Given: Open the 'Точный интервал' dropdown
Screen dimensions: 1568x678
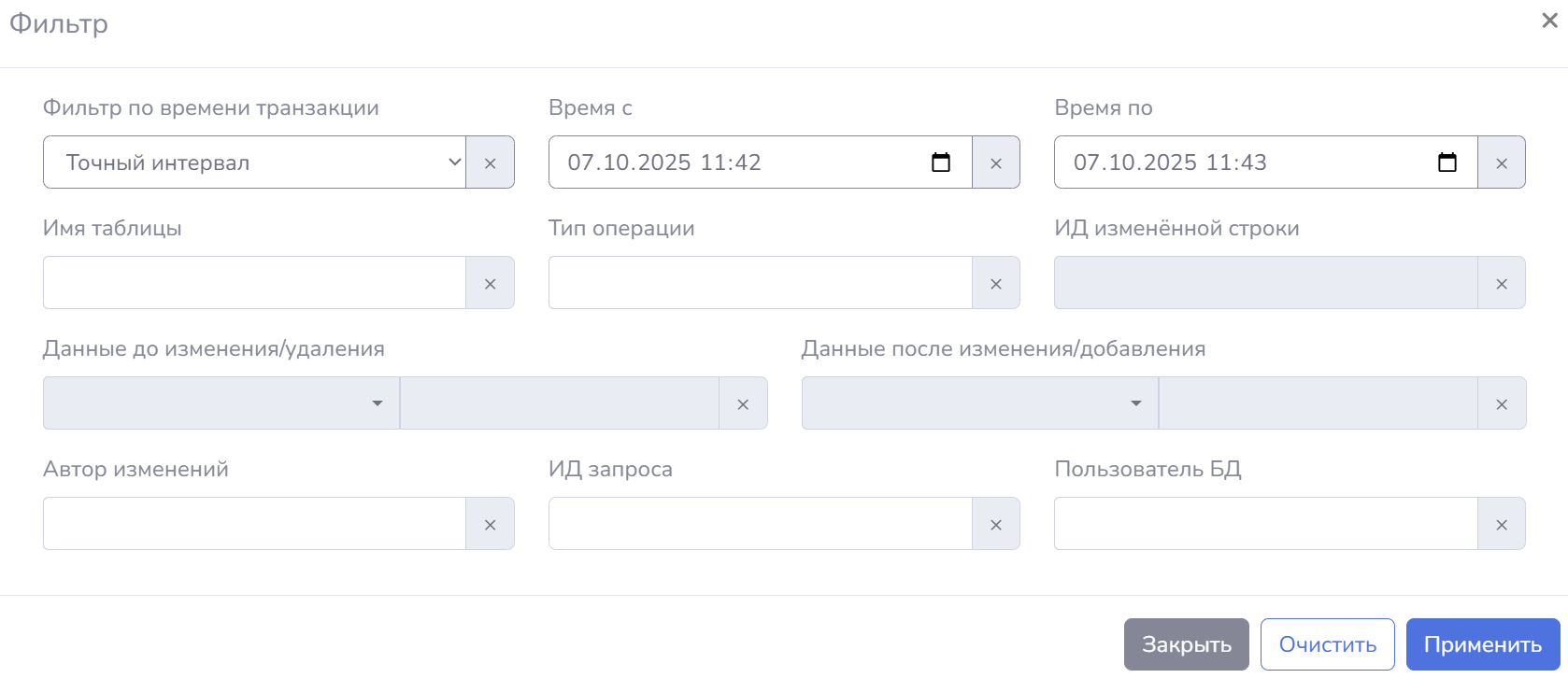Looking at the screenshot, I should pos(254,162).
